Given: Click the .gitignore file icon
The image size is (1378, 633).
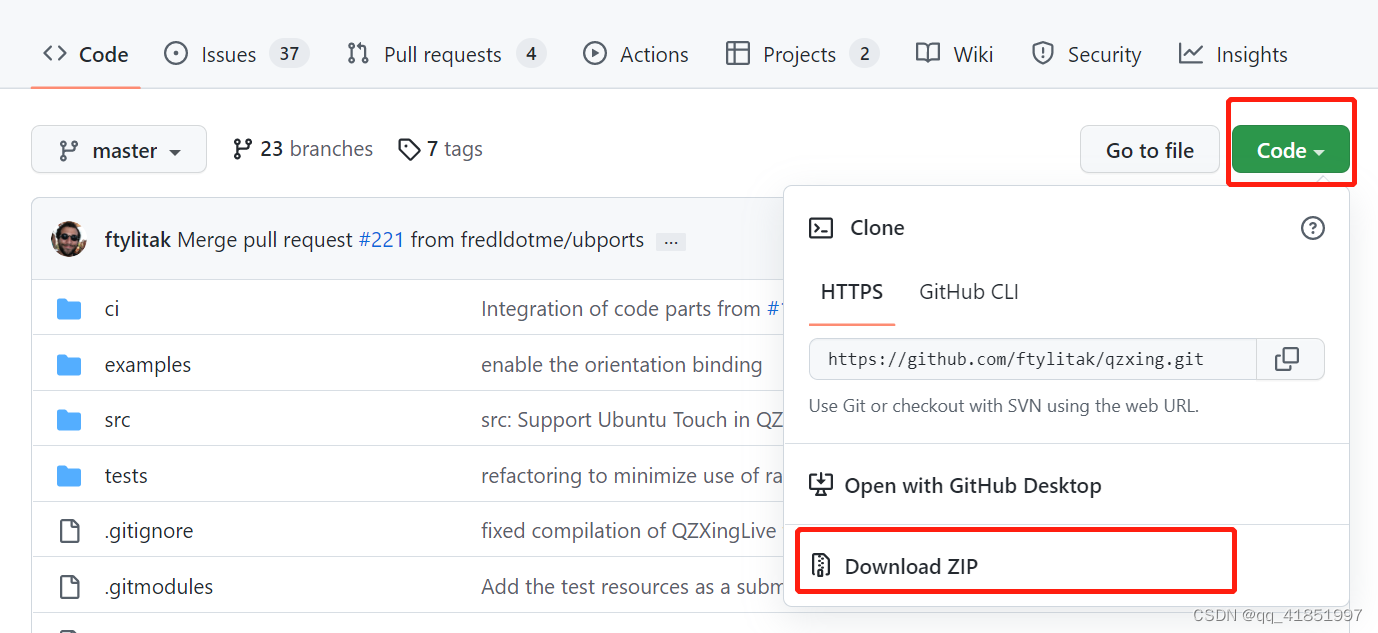Looking at the screenshot, I should [69, 530].
